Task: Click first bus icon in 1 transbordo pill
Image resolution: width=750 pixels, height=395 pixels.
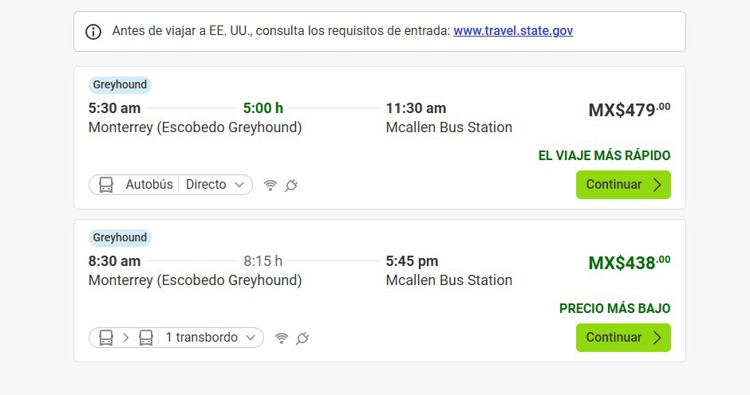Action: [x=106, y=338]
